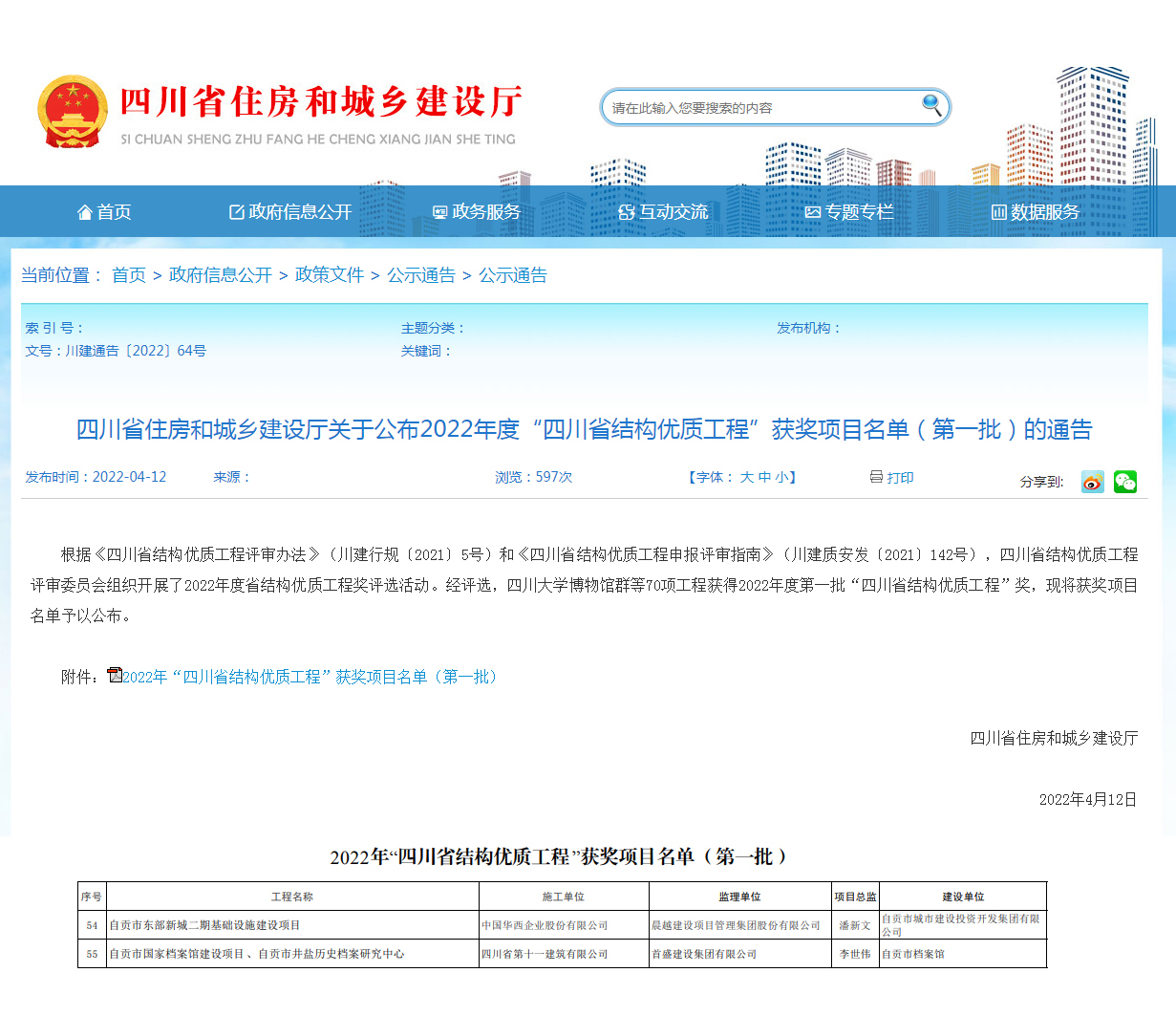Image resolution: width=1176 pixels, height=1016 pixels.
Task: Click the 专题专栏 picture icon
Action: [x=813, y=212]
